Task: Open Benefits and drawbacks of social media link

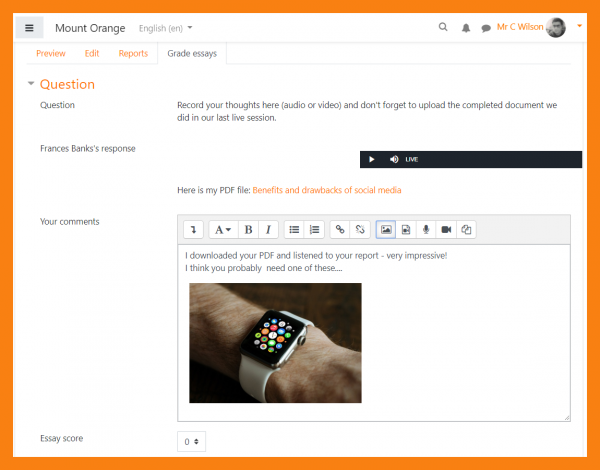Action: pos(327,190)
